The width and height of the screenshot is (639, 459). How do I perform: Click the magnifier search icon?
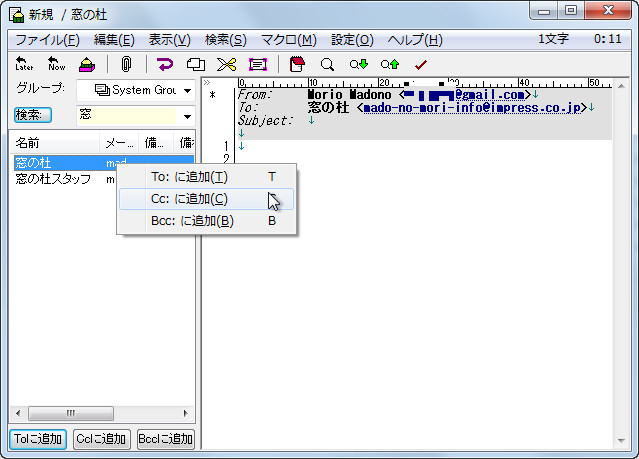(x=327, y=64)
